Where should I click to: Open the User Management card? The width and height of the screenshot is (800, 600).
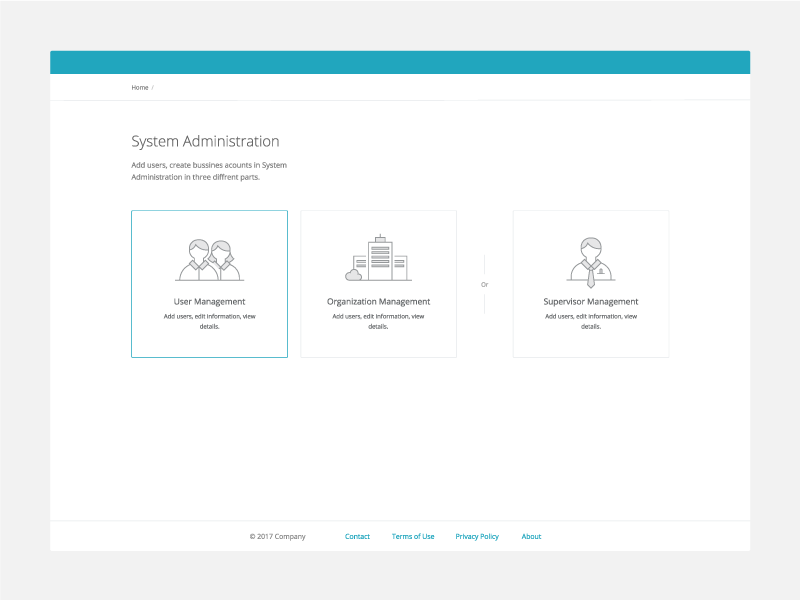pos(209,284)
